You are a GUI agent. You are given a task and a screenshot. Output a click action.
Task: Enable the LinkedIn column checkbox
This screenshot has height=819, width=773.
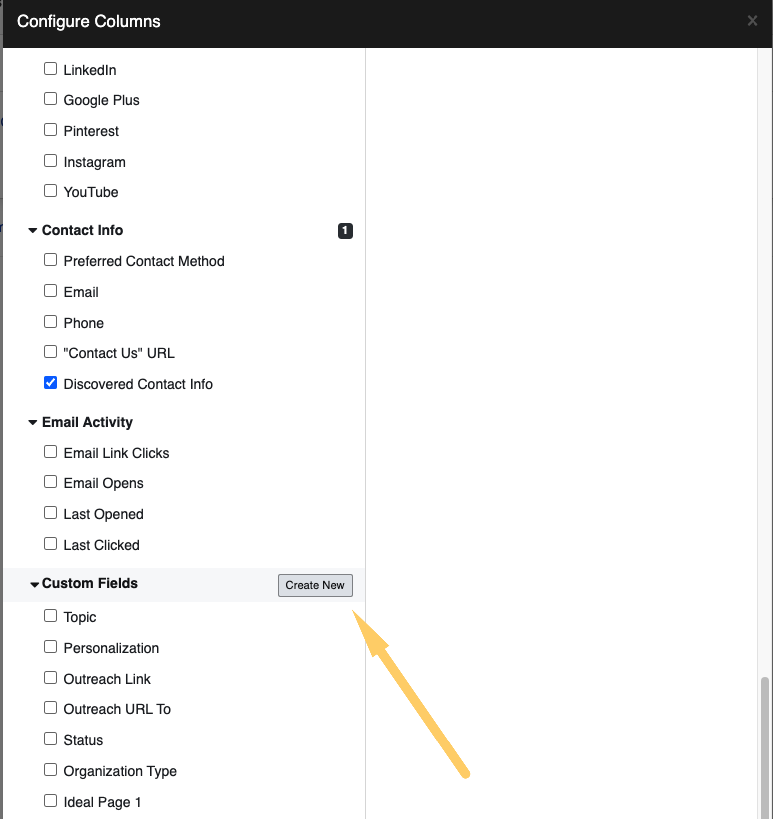(50, 69)
